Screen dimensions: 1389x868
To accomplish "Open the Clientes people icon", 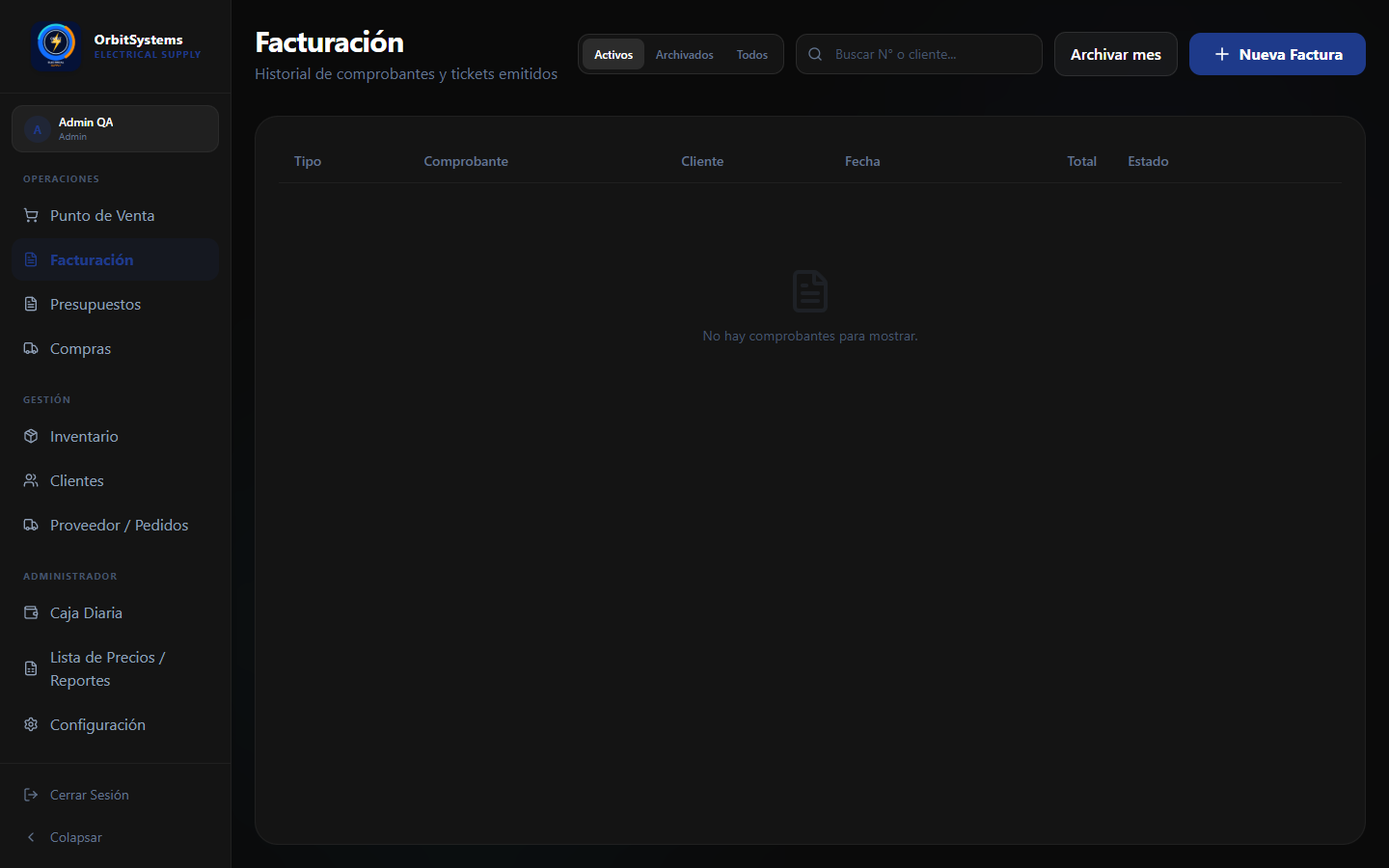I will (x=31, y=481).
